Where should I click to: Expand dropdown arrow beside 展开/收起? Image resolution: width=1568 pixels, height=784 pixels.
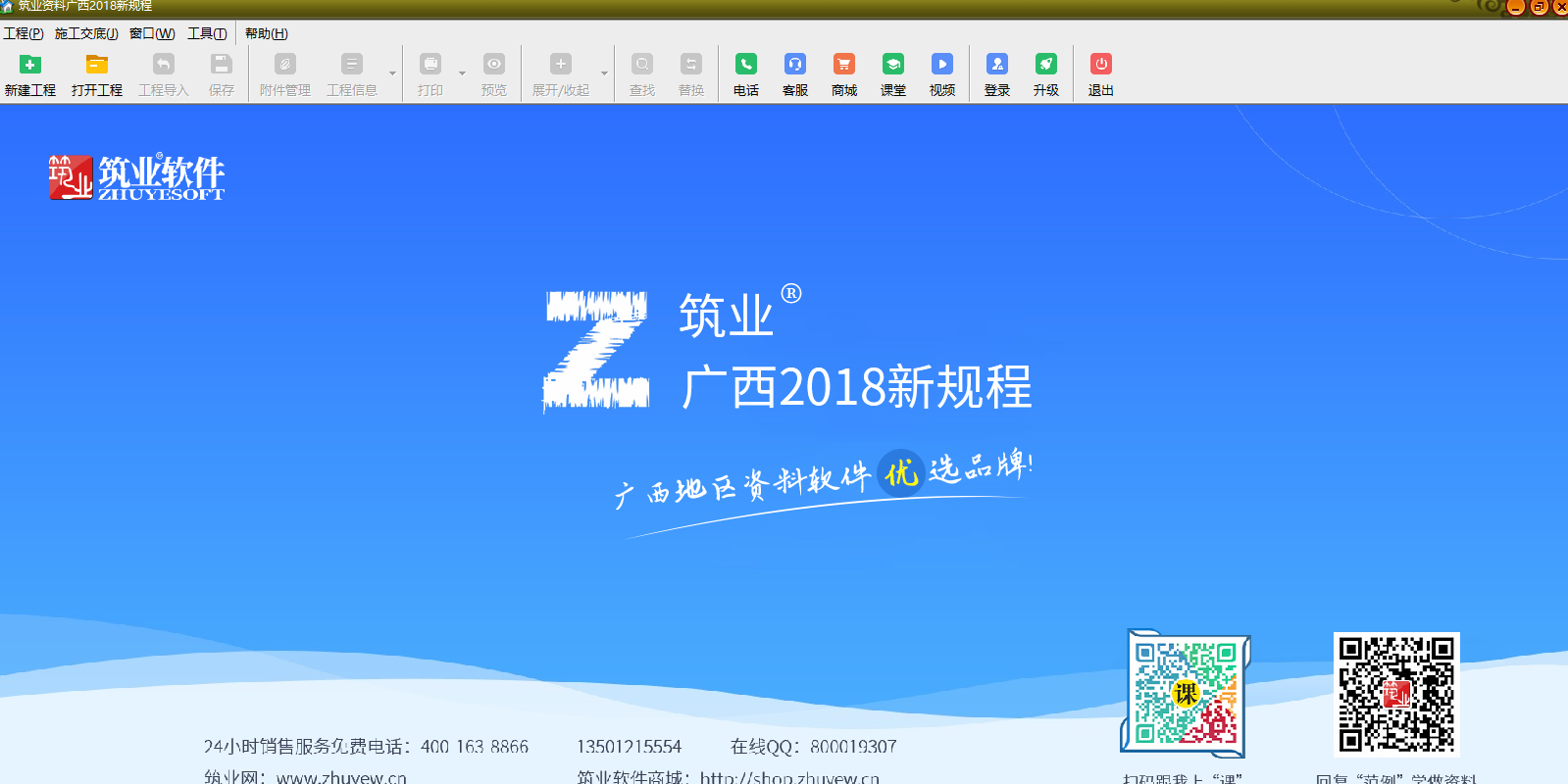pos(604,73)
